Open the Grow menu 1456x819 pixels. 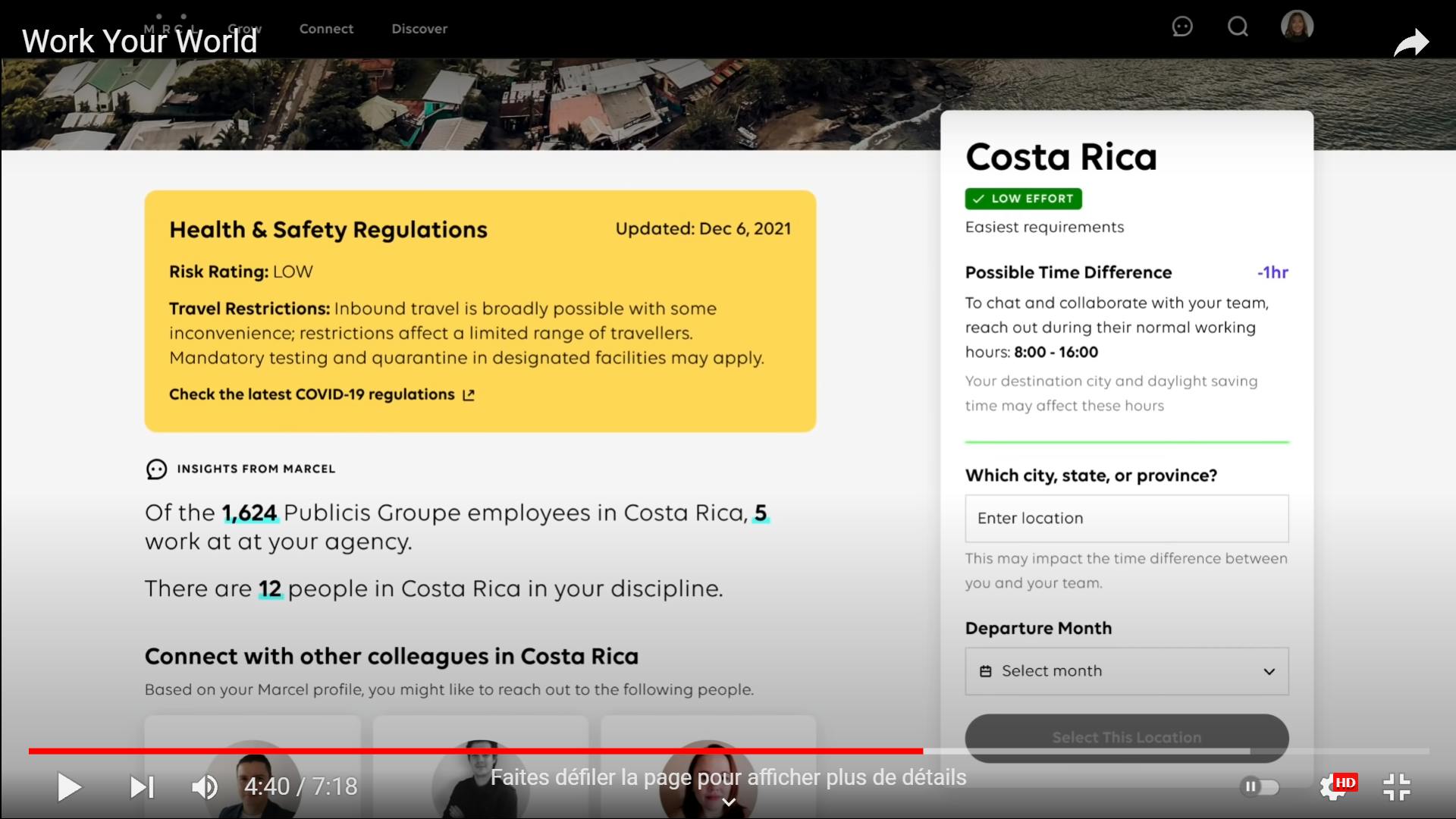(x=244, y=29)
